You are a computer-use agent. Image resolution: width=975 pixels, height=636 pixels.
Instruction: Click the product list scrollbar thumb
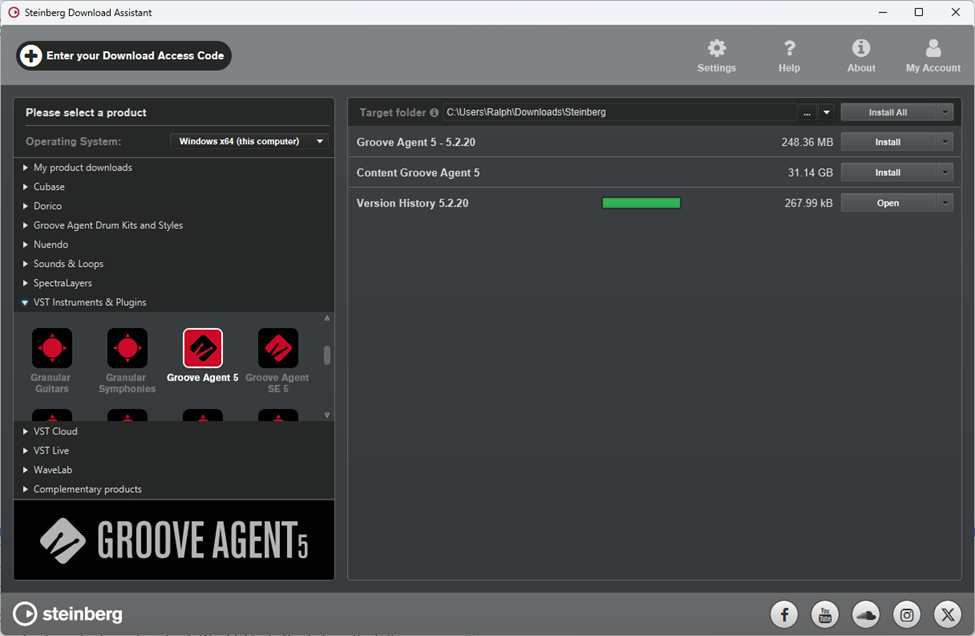coord(327,355)
